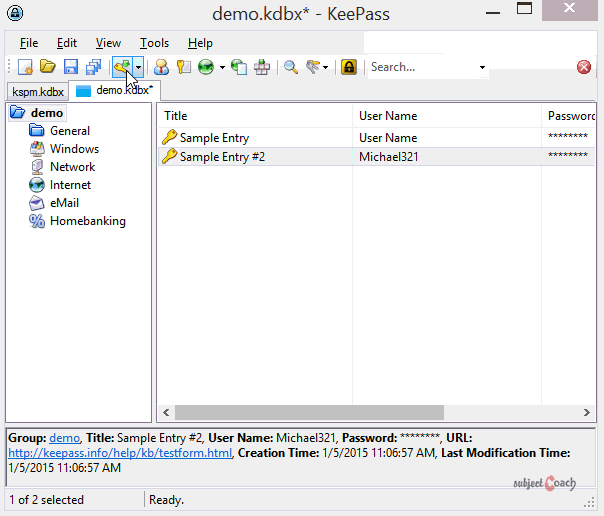Click the New database toolbar icon
The width and height of the screenshot is (604, 516).
tap(25, 67)
